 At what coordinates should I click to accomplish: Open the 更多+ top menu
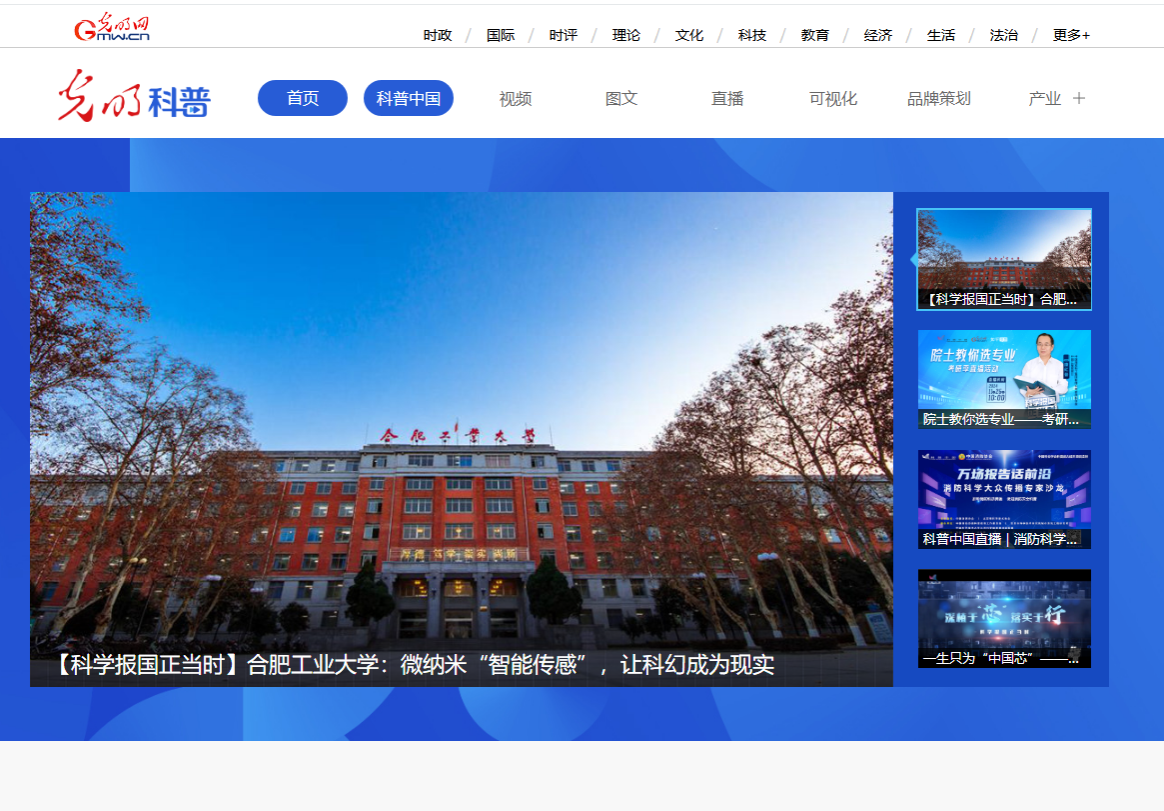tap(1071, 35)
